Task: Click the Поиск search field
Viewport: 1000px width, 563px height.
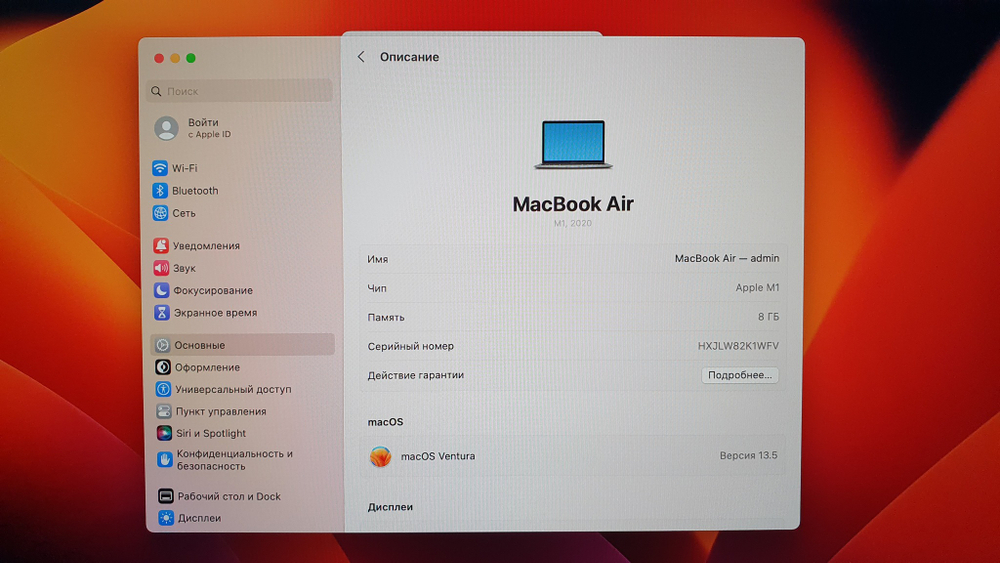Action: 239,91
